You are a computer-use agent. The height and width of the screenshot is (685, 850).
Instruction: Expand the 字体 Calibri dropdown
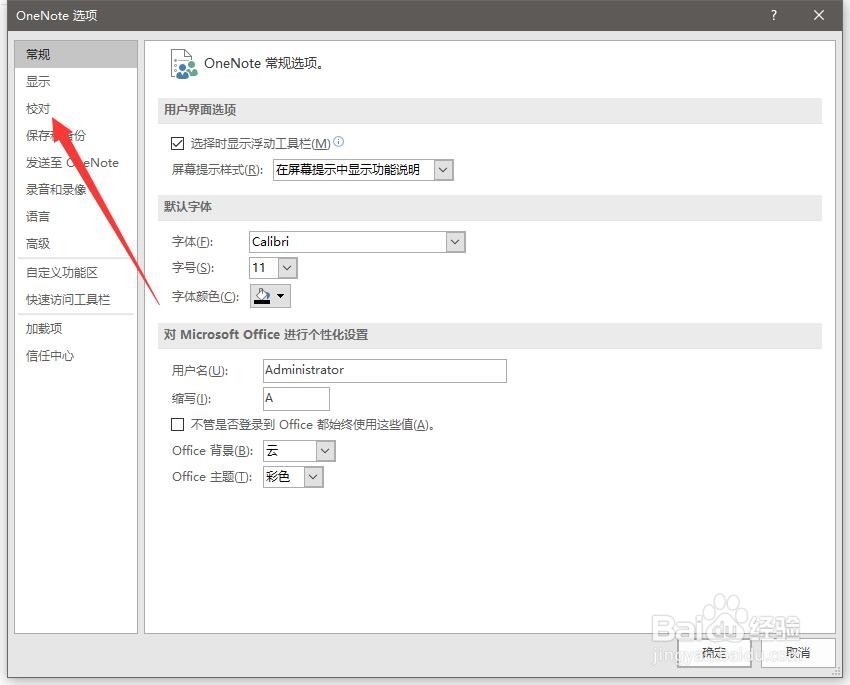tap(455, 242)
